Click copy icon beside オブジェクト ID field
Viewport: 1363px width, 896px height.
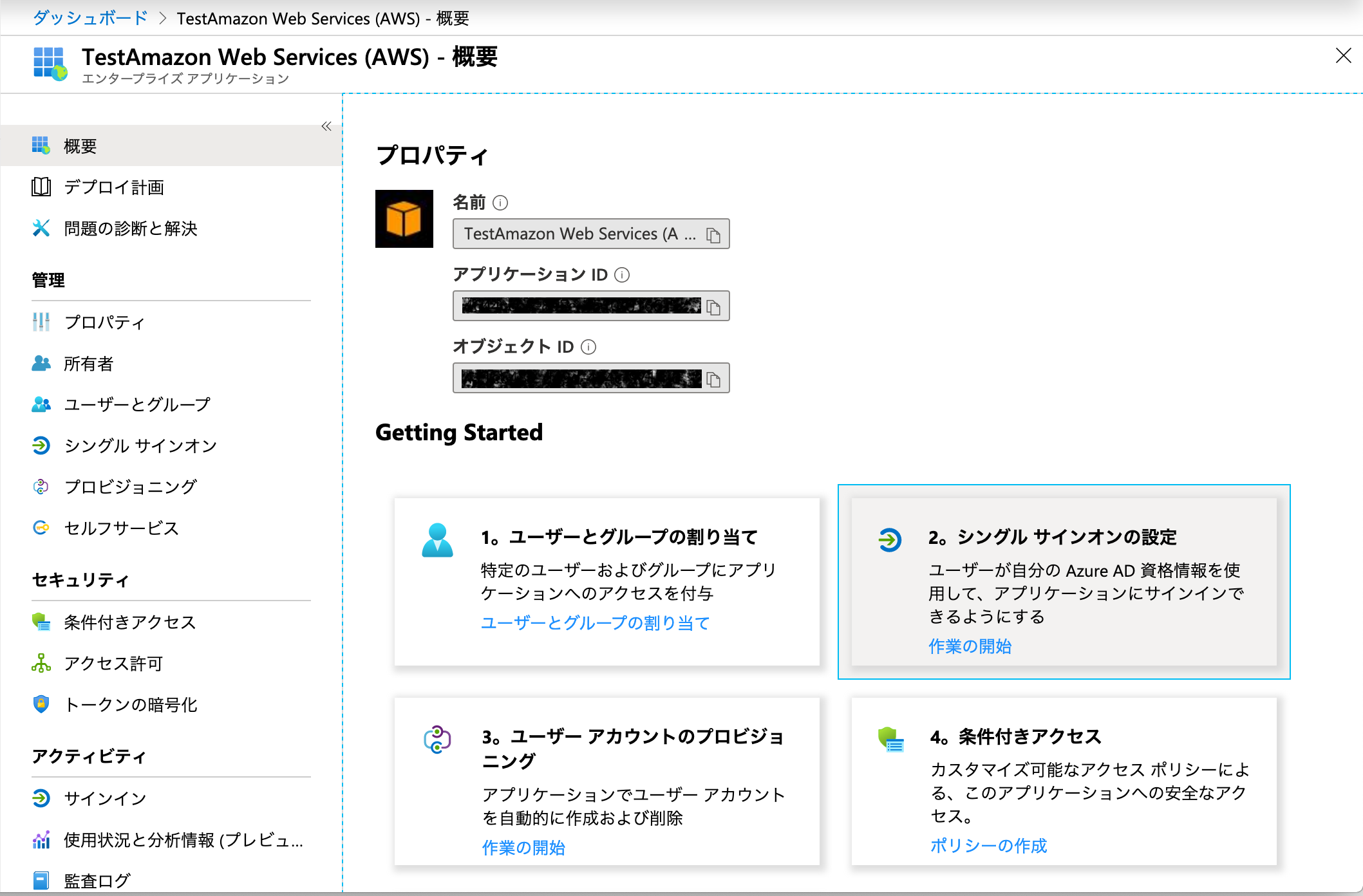coord(713,379)
